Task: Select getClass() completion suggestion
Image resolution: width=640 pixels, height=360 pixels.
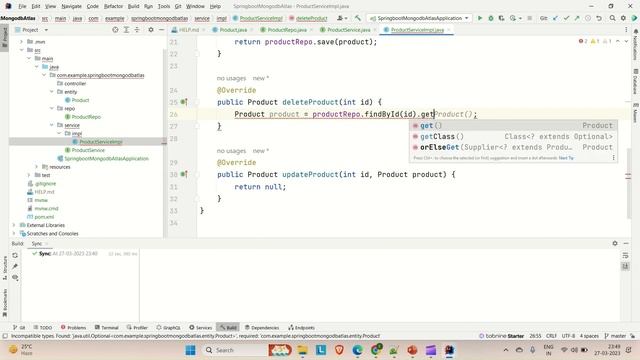Action: (x=513, y=136)
